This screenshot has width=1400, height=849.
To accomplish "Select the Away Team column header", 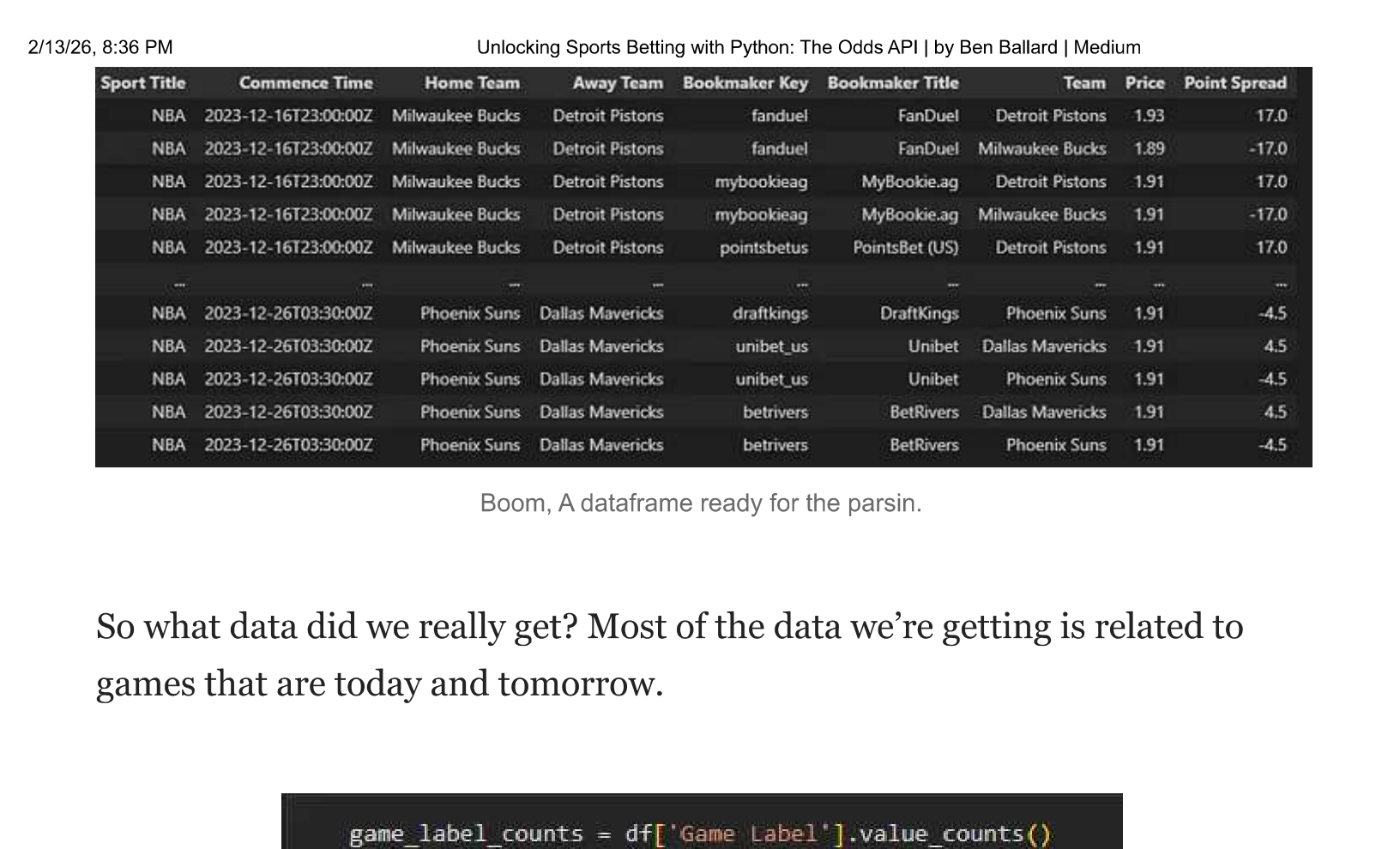I will point(618,83).
